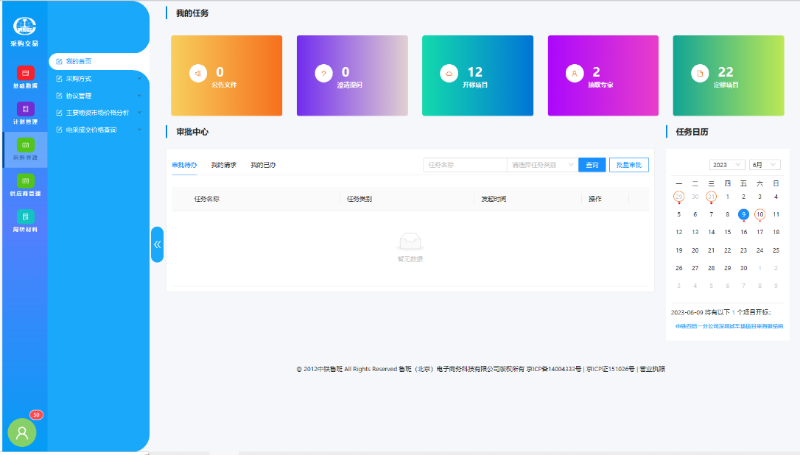Click the blue count 1 in calendar note
The height and width of the screenshot is (455, 800).
733,312
